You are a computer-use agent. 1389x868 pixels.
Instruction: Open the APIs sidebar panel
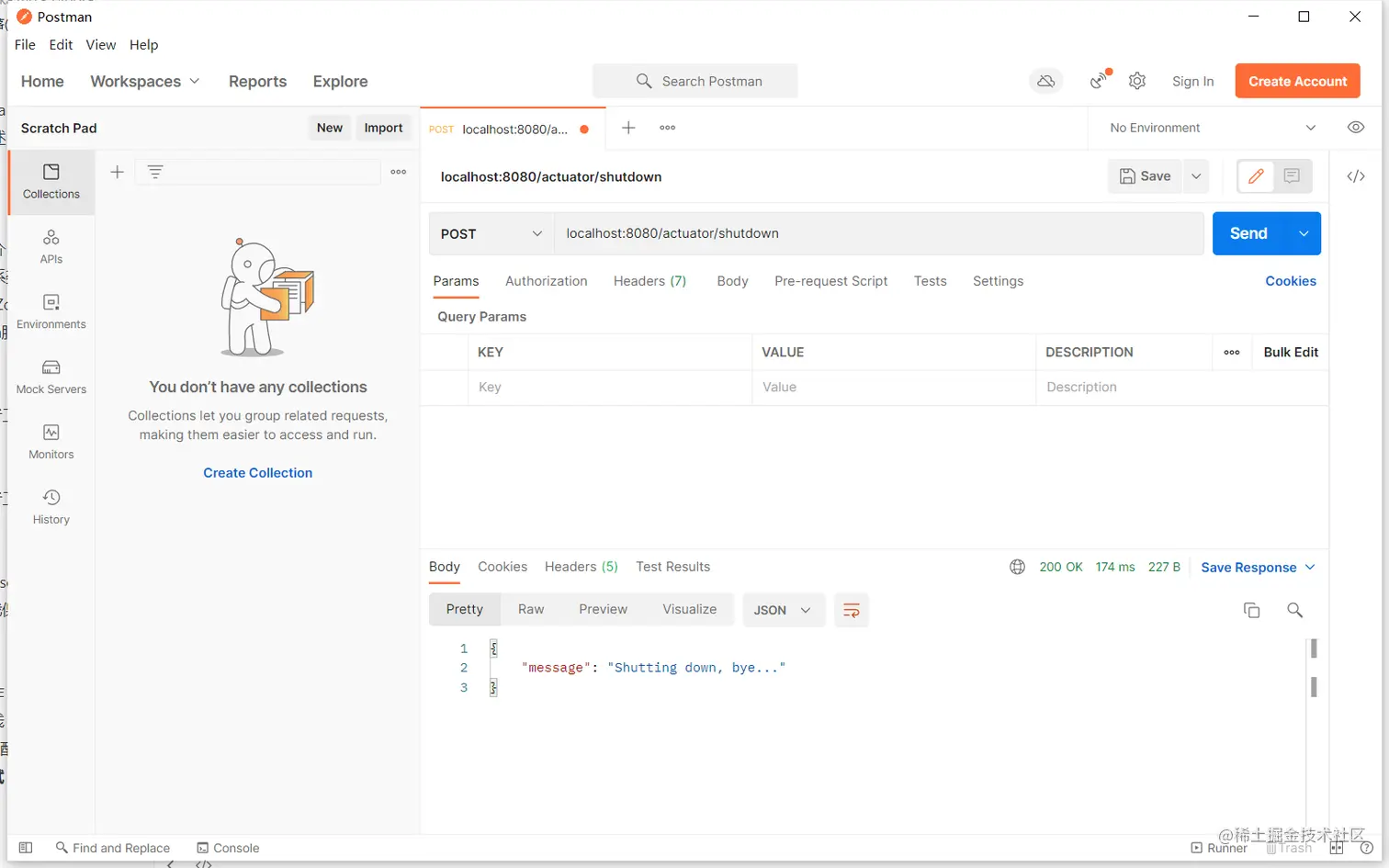pos(51,247)
